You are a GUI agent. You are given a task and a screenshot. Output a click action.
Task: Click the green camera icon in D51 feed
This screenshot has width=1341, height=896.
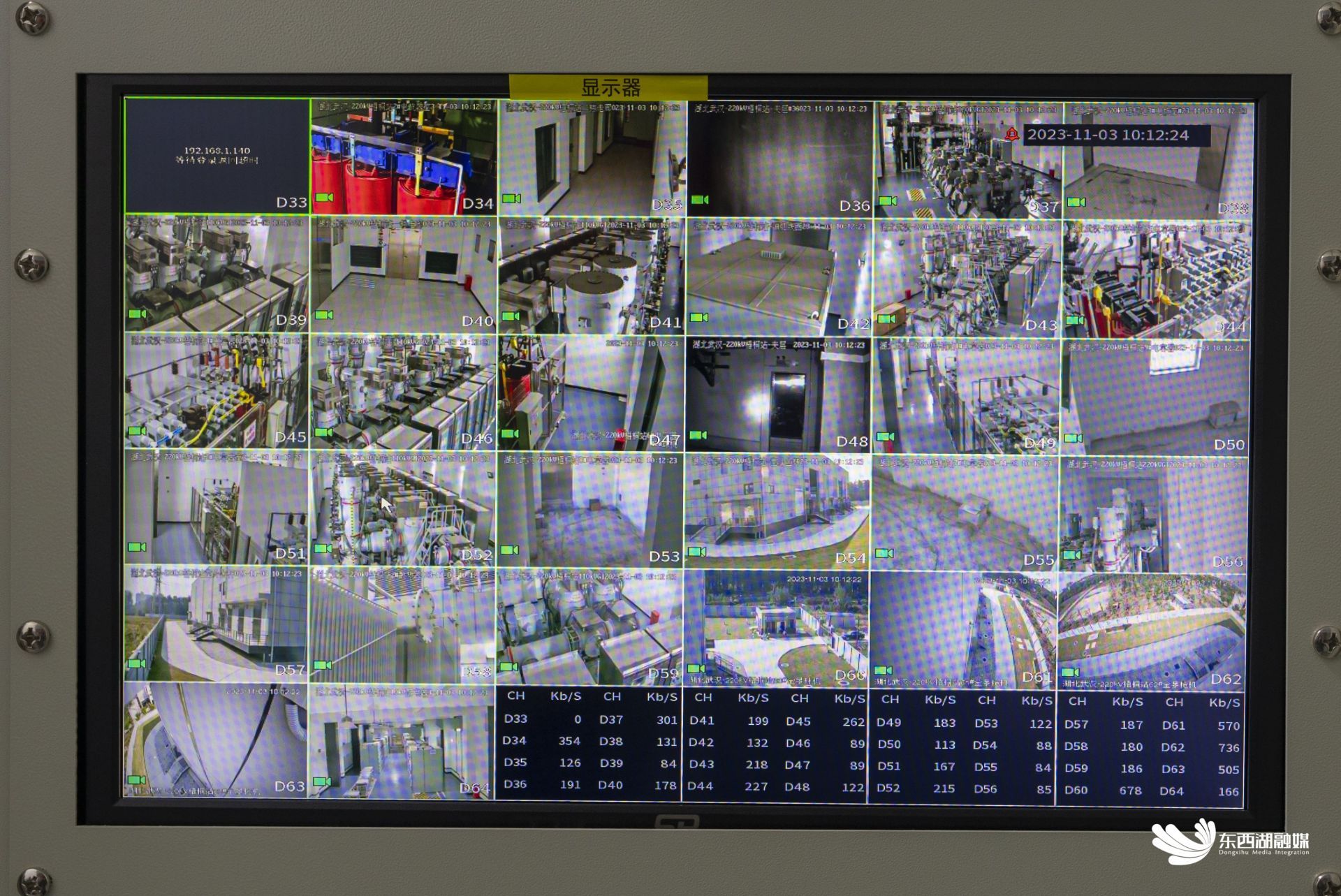click(x=137, y=547)
